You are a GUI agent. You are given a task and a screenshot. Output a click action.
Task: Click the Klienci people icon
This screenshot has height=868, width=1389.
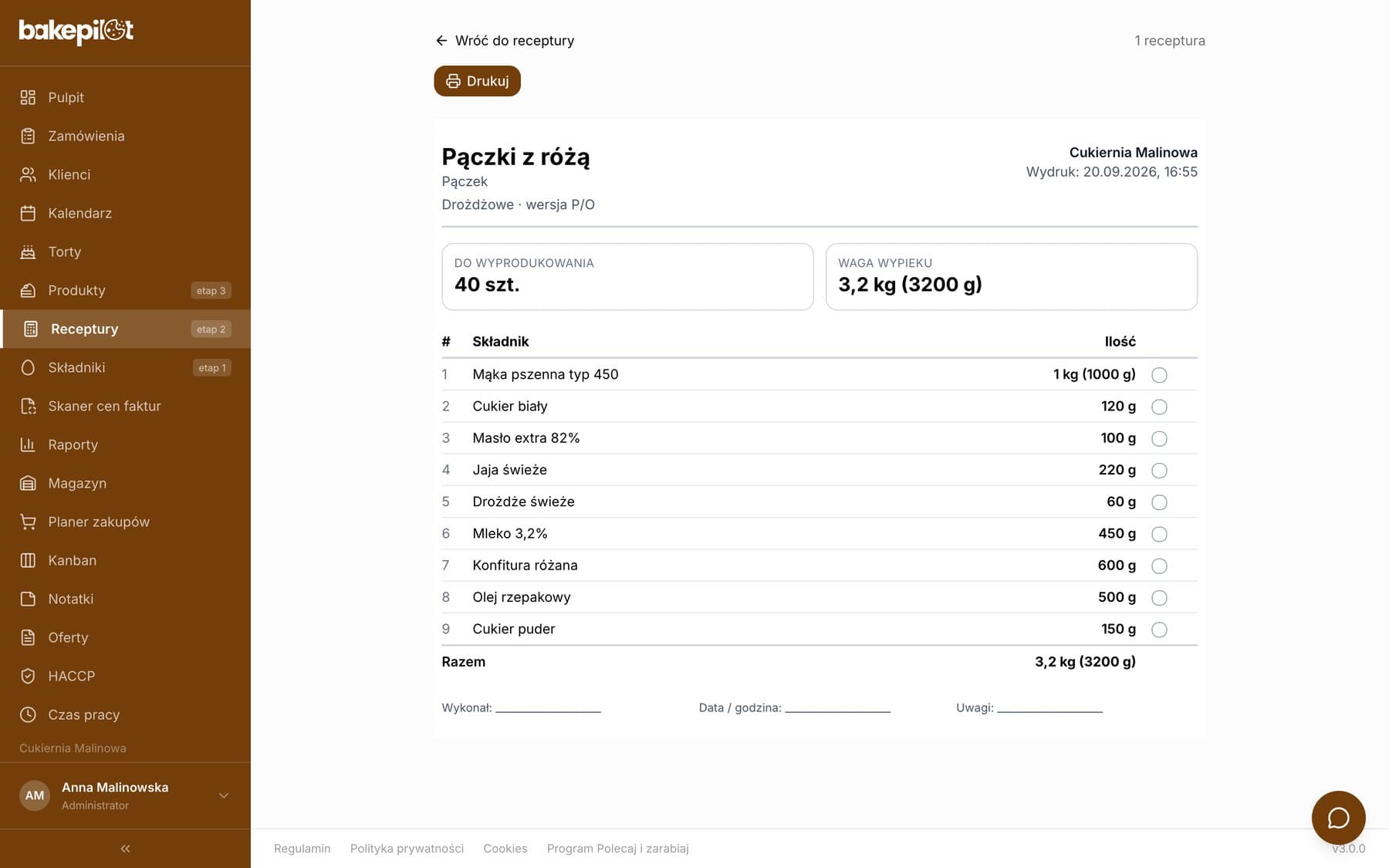click(x=28, y=174)
